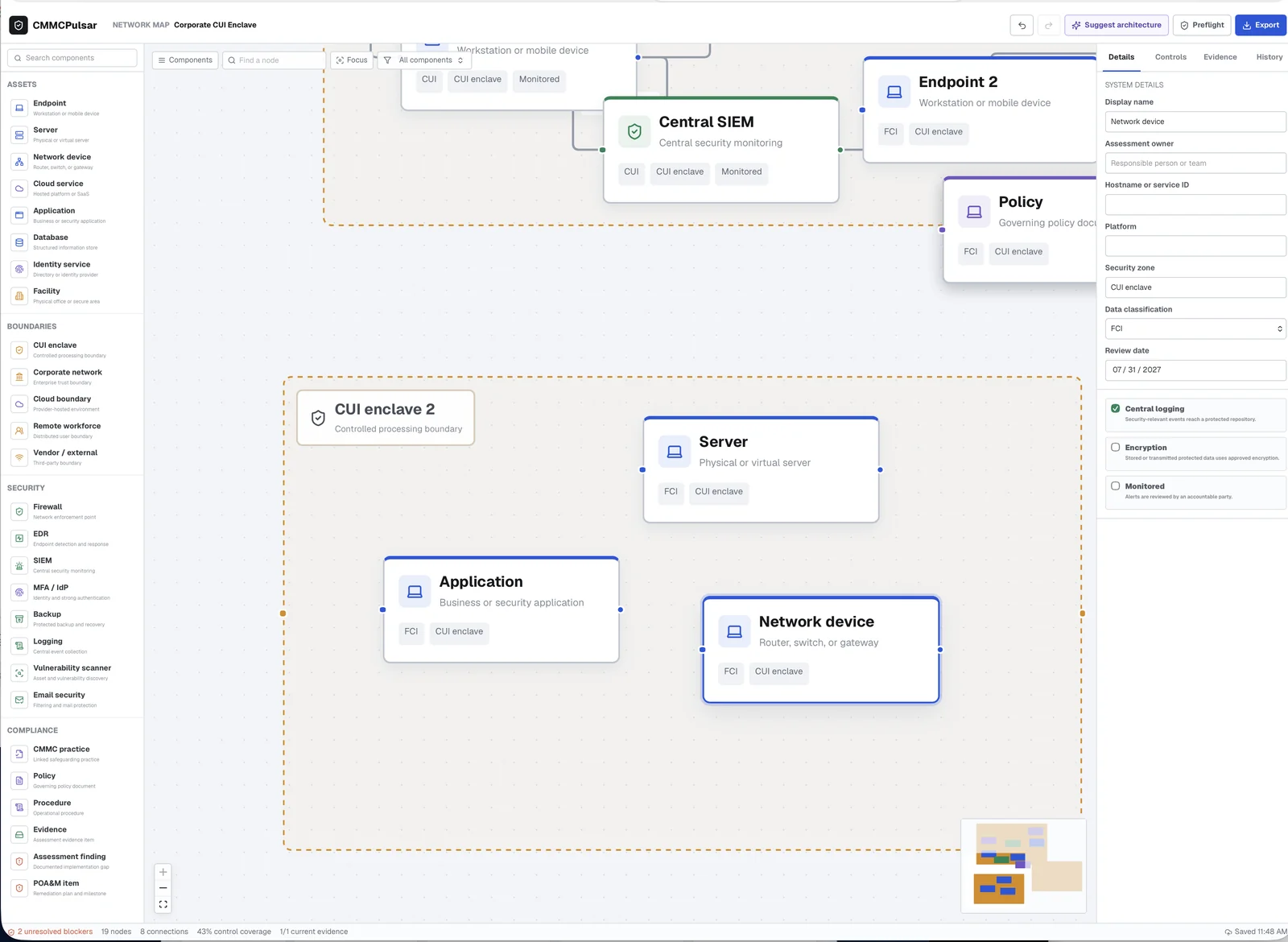Run the Preflight check button

1202,25
